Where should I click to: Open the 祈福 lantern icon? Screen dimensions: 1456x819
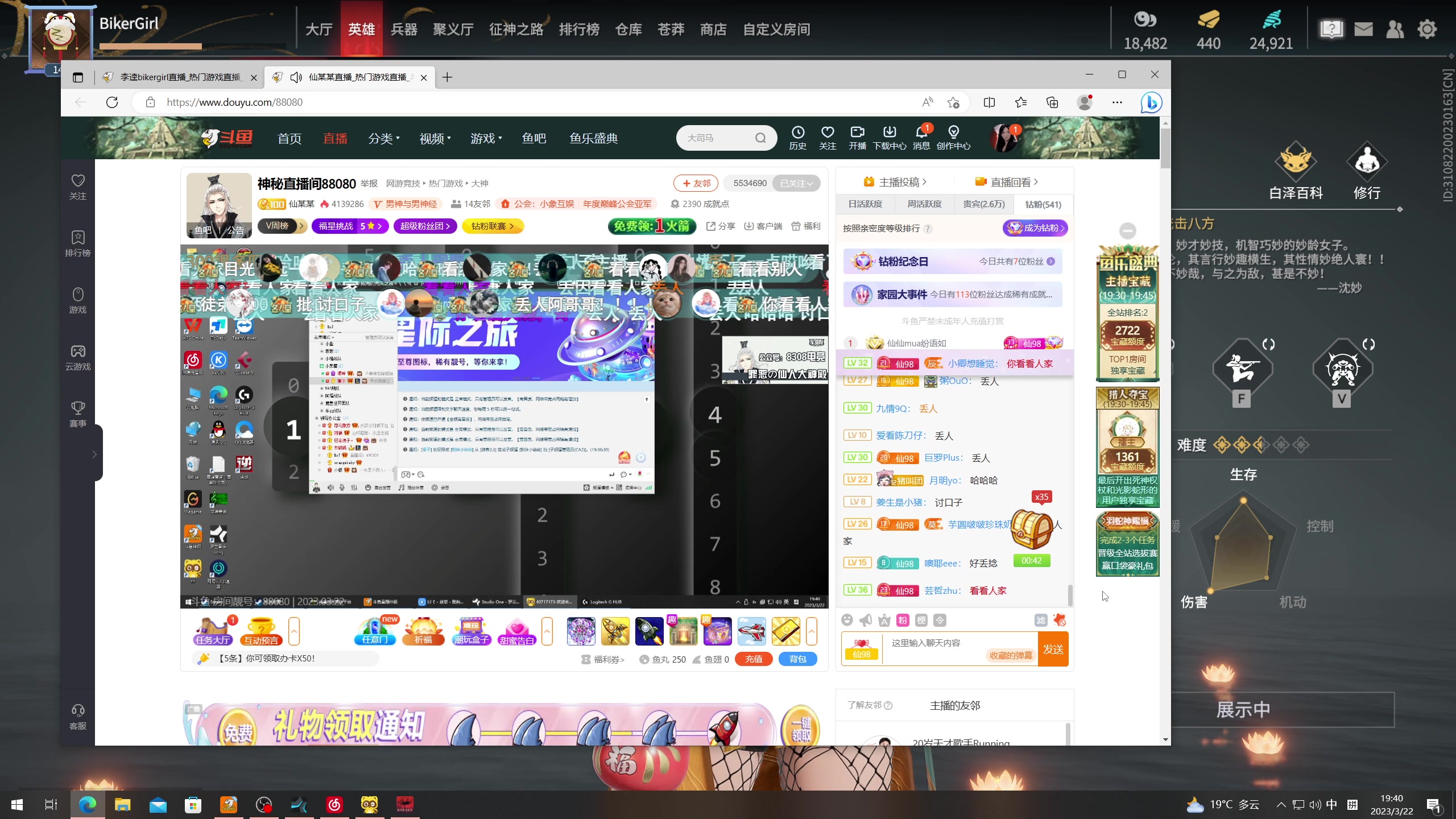[423, 631]
